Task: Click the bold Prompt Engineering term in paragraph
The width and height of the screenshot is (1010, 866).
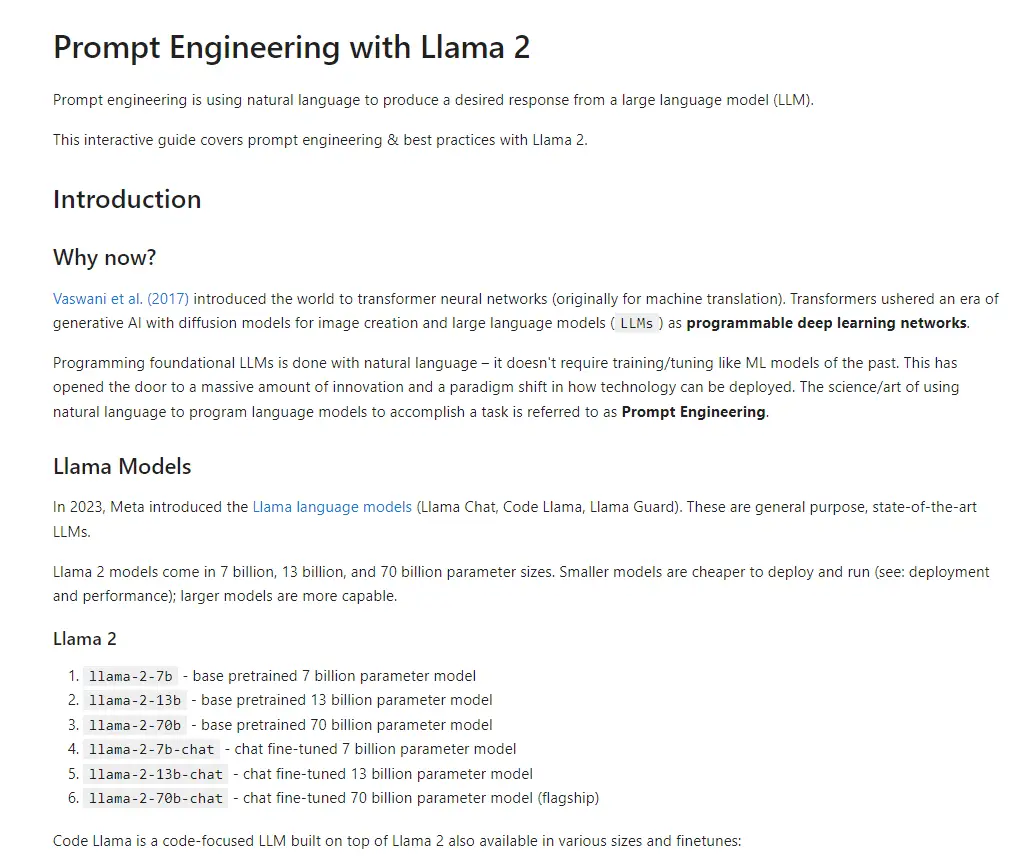Action: pyautogui.click(x=693, y=412)
